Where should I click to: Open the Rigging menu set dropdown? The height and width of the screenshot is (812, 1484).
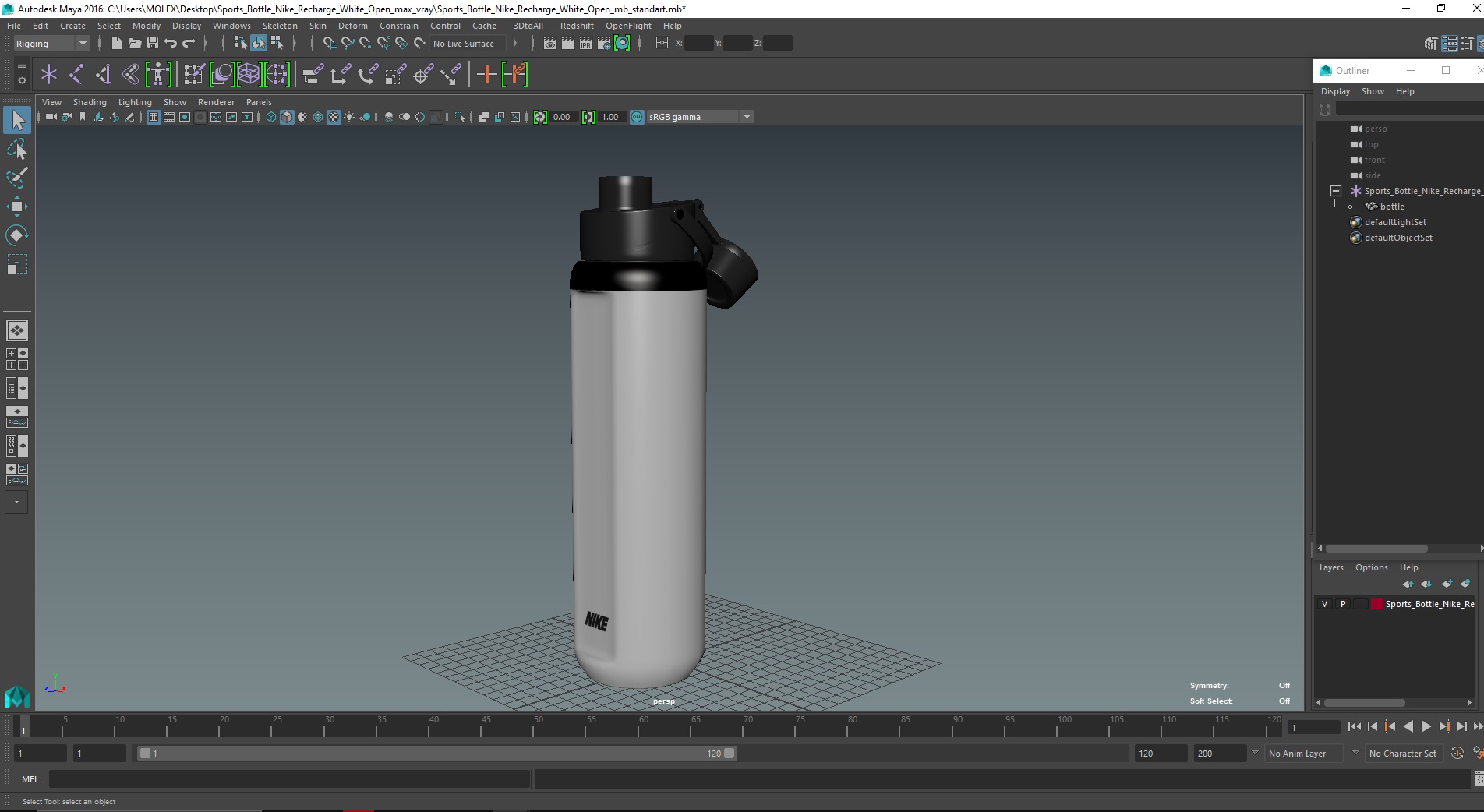pos(51,44)
